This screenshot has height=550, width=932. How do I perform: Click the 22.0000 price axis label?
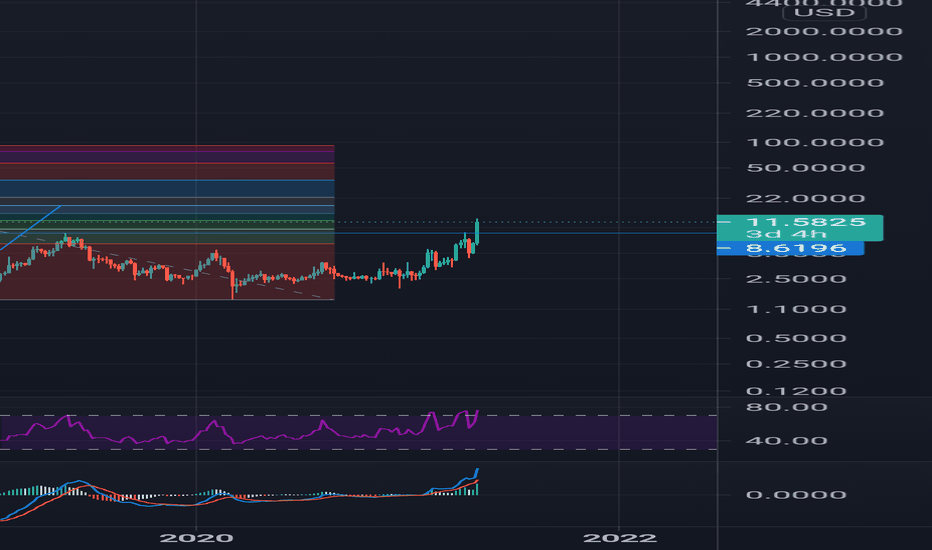pos(805,199)
